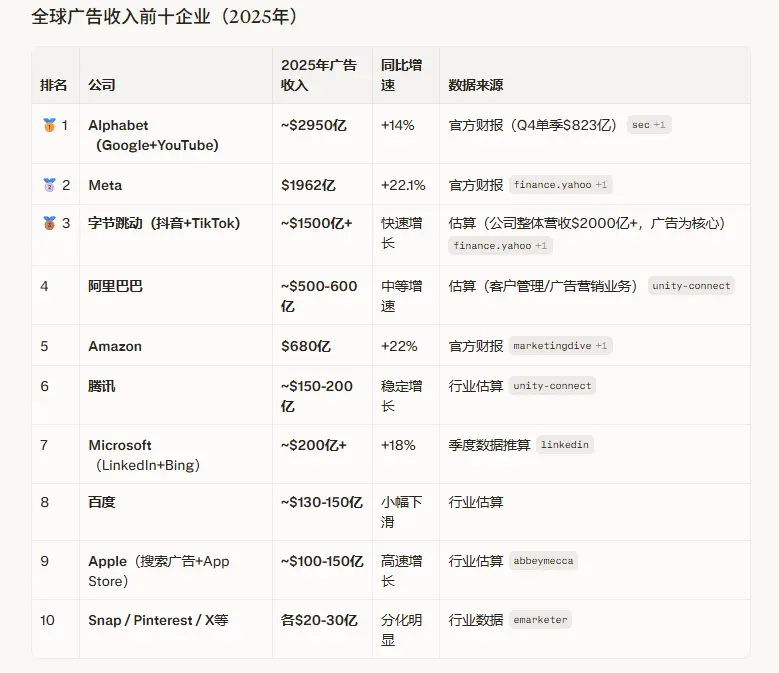779x673 pixels.
Task: Click the ~$130-150亿 revenue value
Action: (322, 502)
